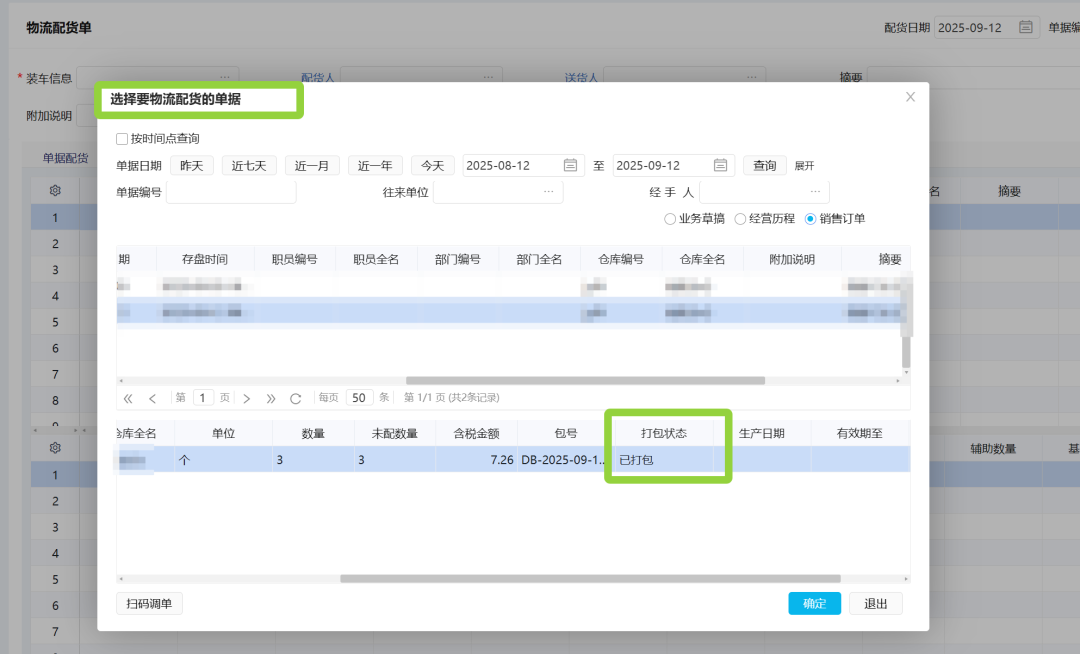Sort by 存盘时间 column header
Screen dimensions: 1080x654
tap(205, 260)
